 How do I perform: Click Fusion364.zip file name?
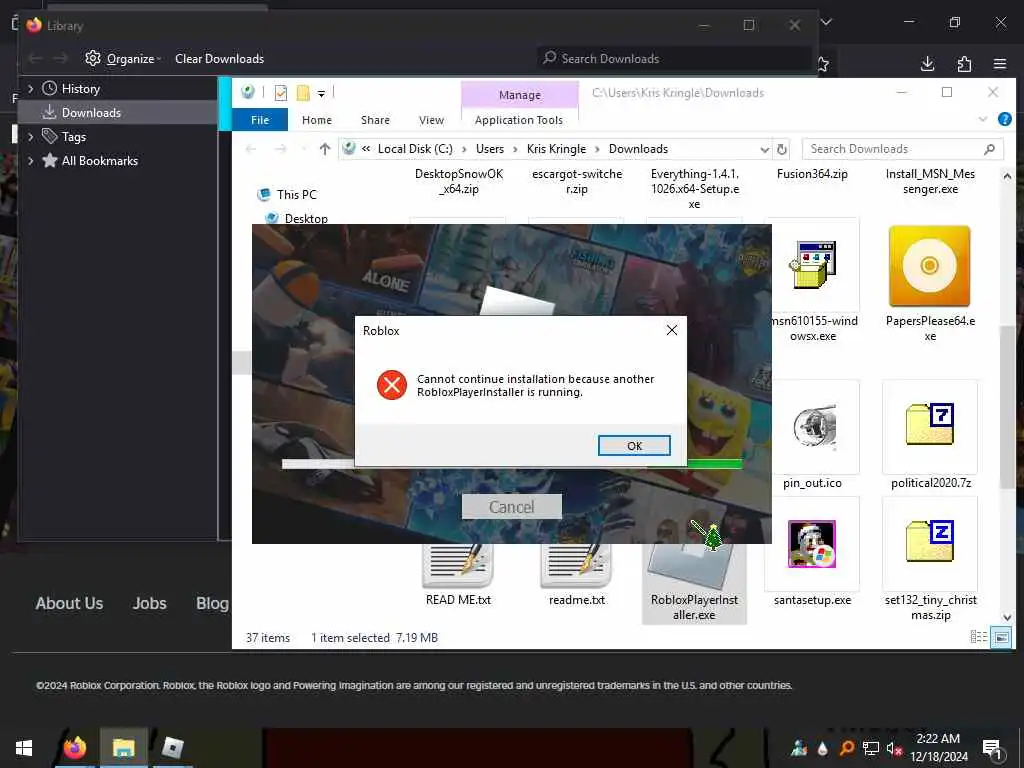point(812,174)
